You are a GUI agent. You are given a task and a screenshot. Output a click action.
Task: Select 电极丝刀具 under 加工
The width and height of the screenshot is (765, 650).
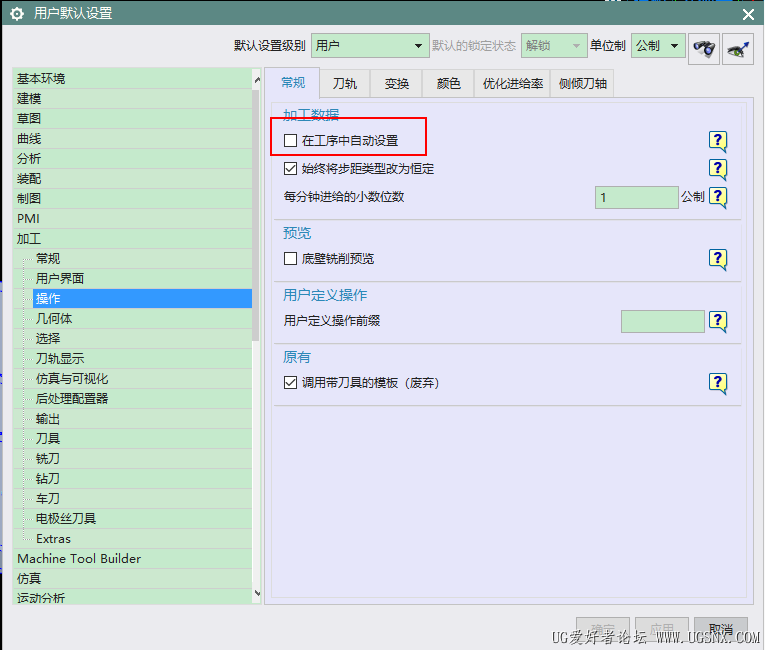click(142, 519)
